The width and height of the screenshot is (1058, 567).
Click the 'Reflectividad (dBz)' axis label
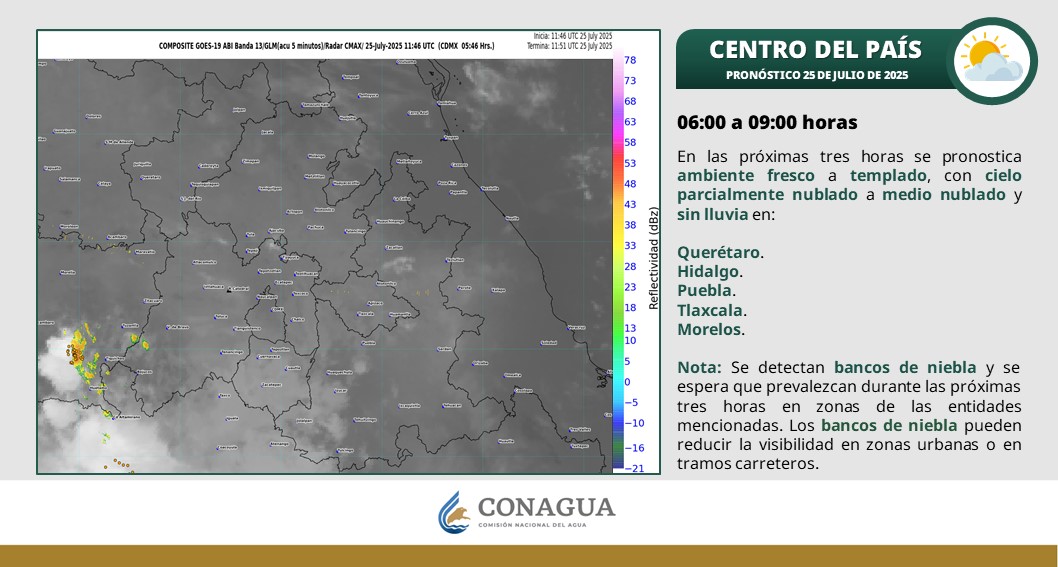pos(653,258)
